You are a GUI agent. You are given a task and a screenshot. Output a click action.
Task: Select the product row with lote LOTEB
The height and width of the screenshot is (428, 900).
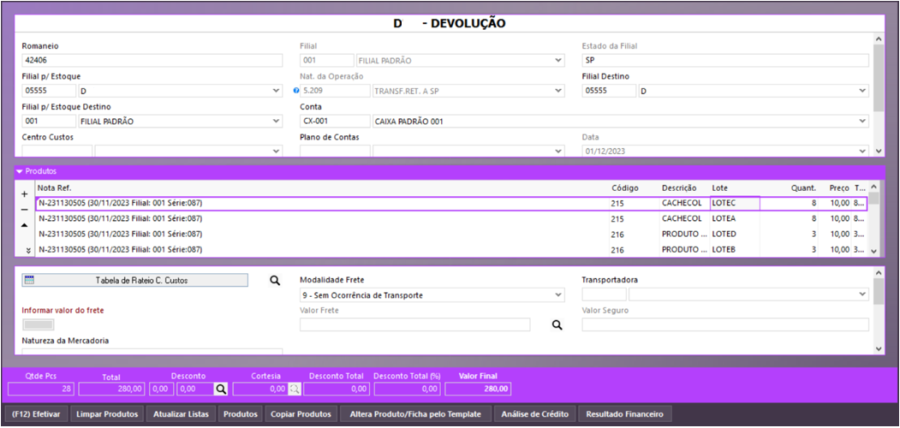(451, 250)
